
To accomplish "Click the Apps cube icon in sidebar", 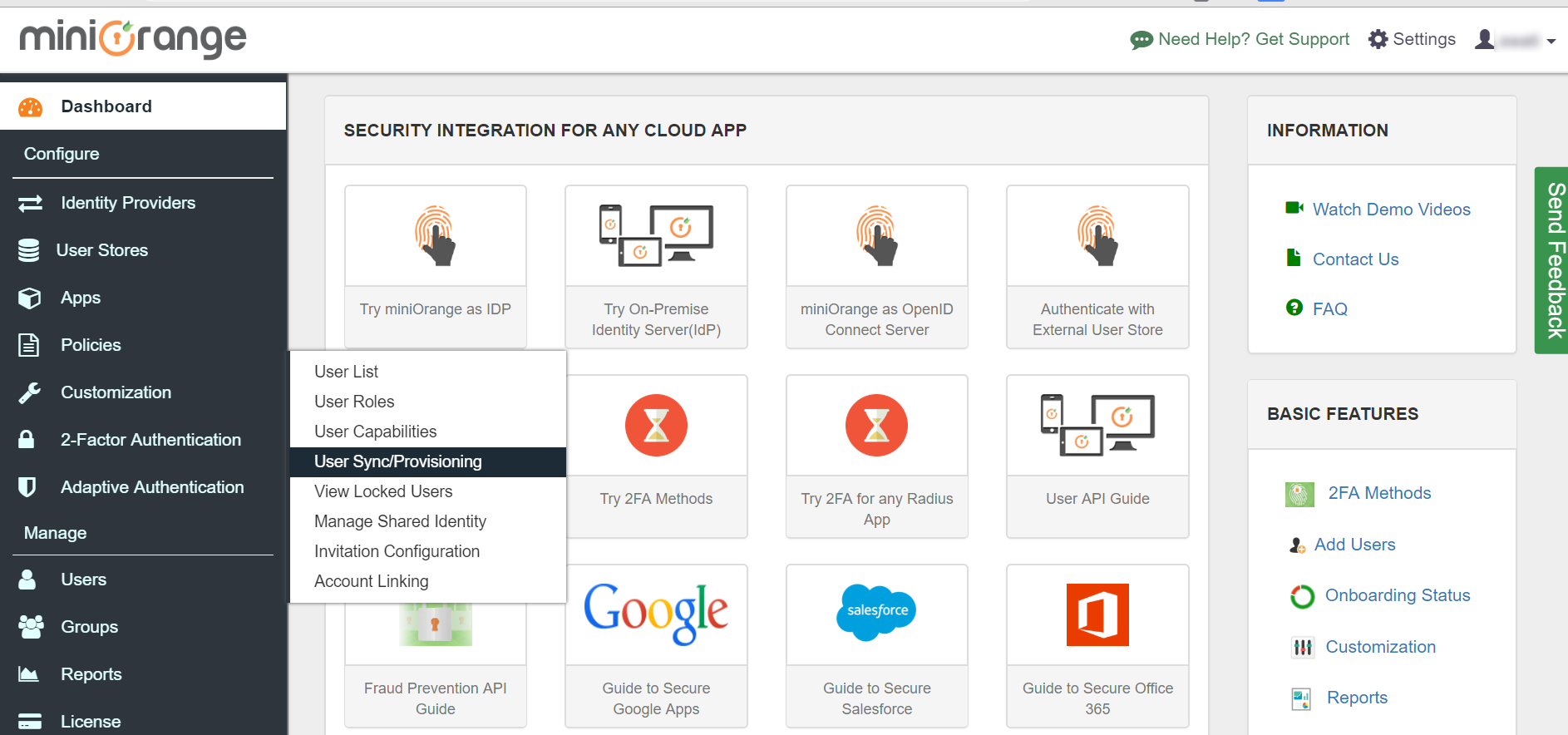I will (30, 298).
